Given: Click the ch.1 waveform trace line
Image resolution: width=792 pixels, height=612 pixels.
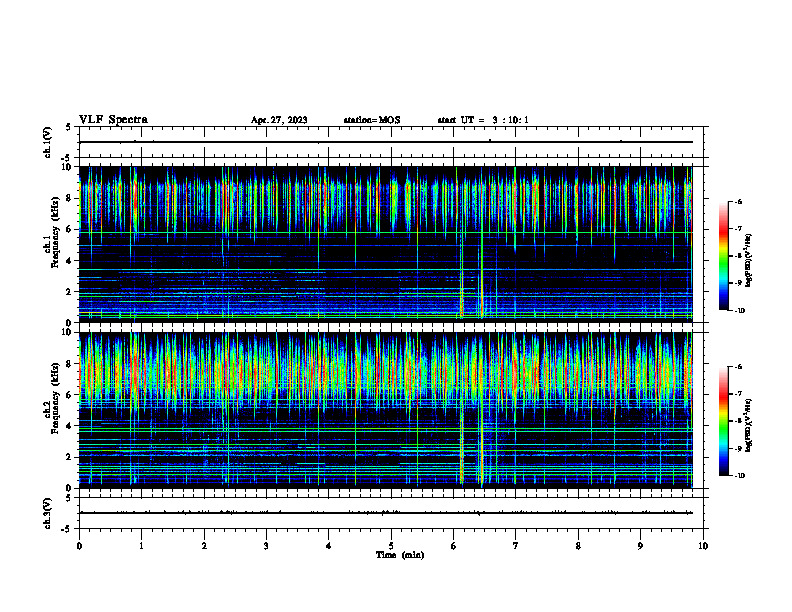Looking at the screenshot, I should point(385,142).
